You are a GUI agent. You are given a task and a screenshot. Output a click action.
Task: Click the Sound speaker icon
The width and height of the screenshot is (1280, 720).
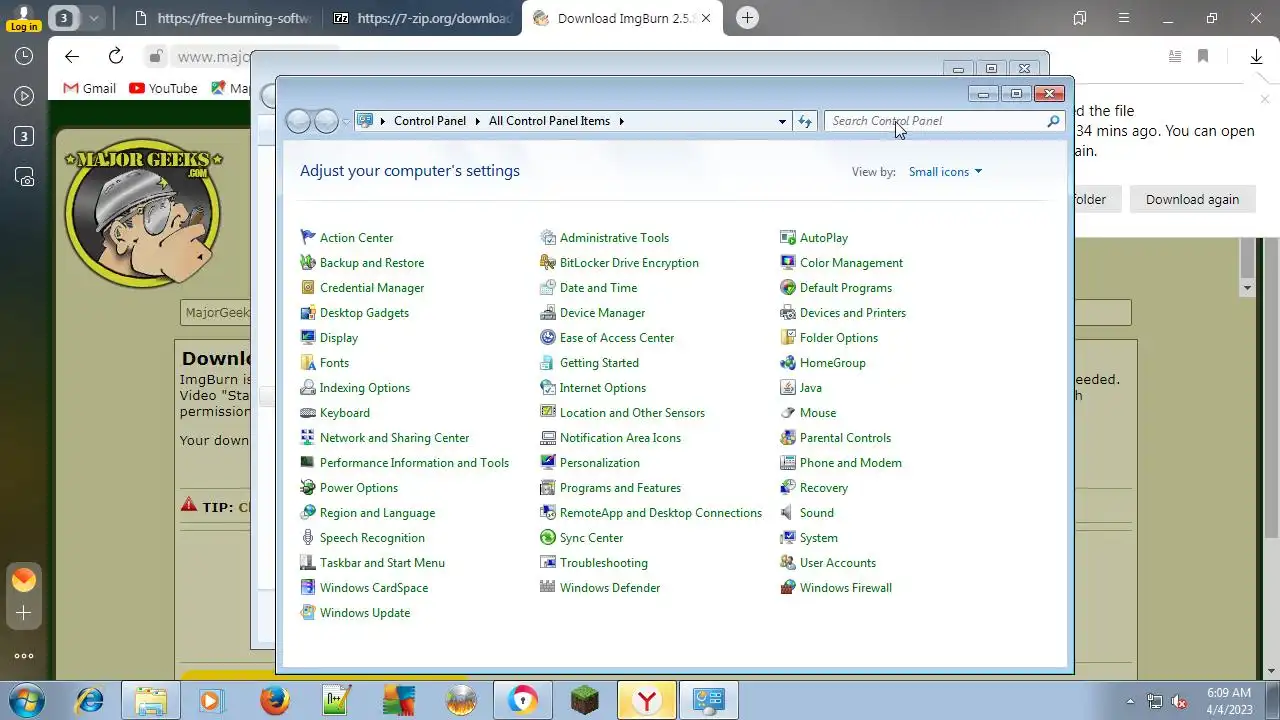(788, 513)
